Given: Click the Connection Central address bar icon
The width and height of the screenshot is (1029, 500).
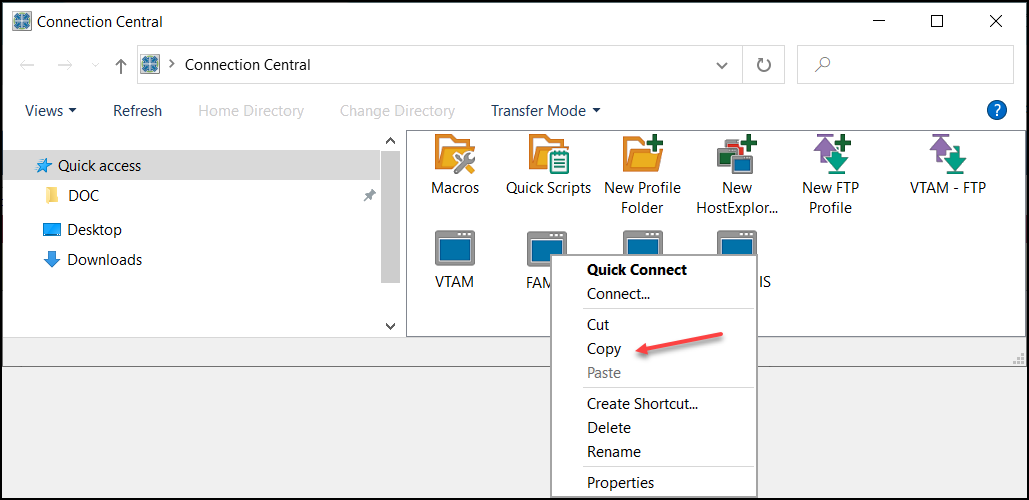Looking at the screenshot, I should click(150, 64).
